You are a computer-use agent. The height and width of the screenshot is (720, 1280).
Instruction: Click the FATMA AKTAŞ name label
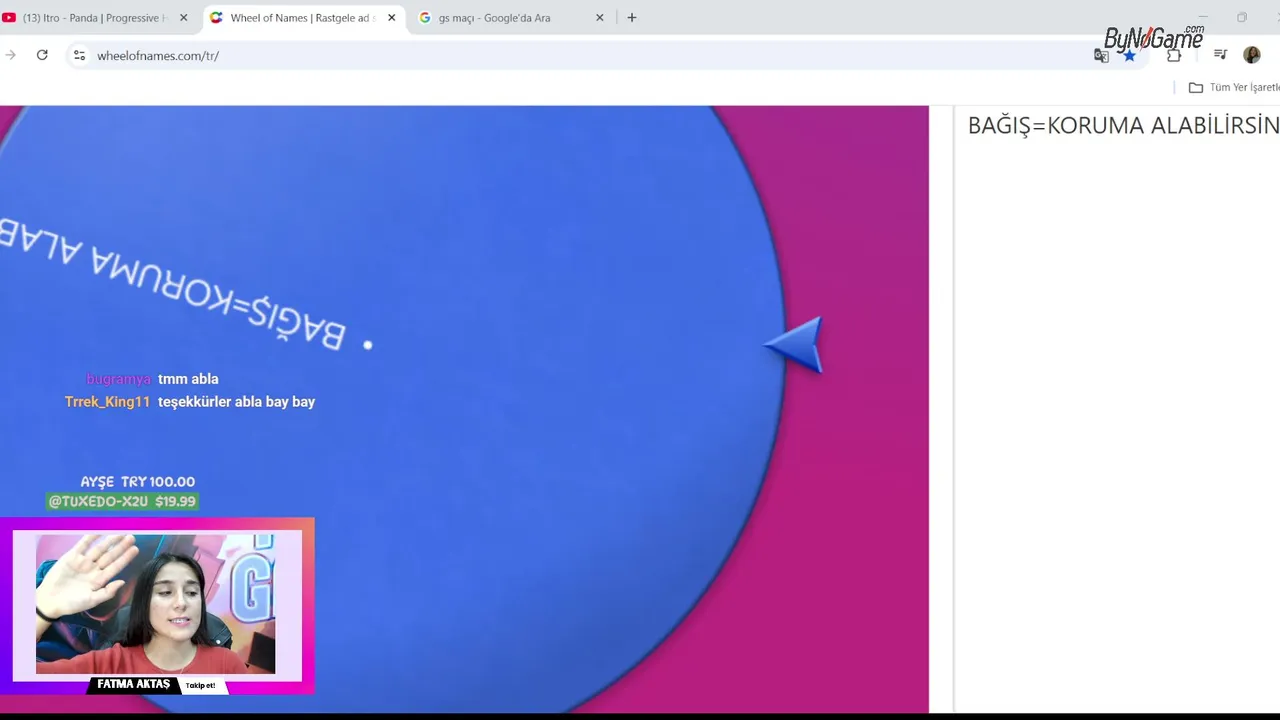point(134,685)
